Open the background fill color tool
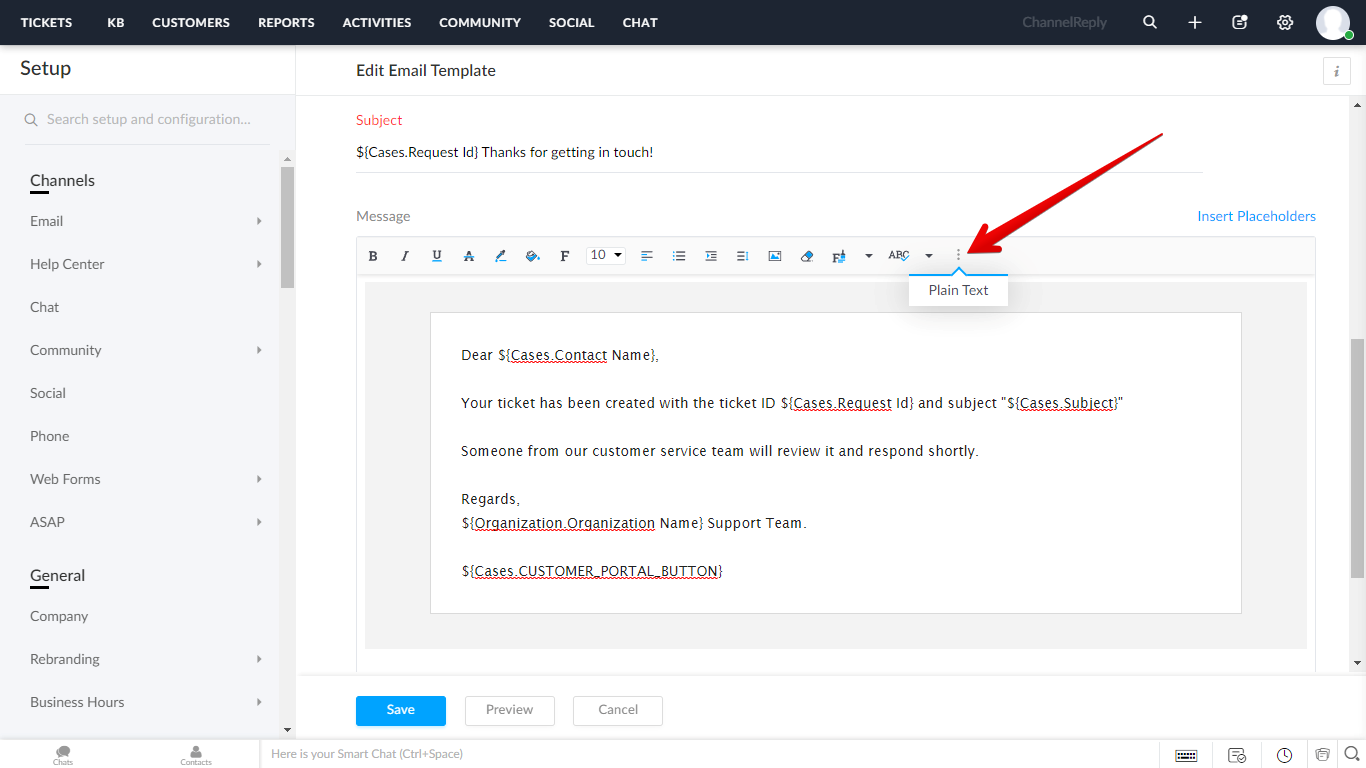This screenshot has height=768, width=1366. 533,256
